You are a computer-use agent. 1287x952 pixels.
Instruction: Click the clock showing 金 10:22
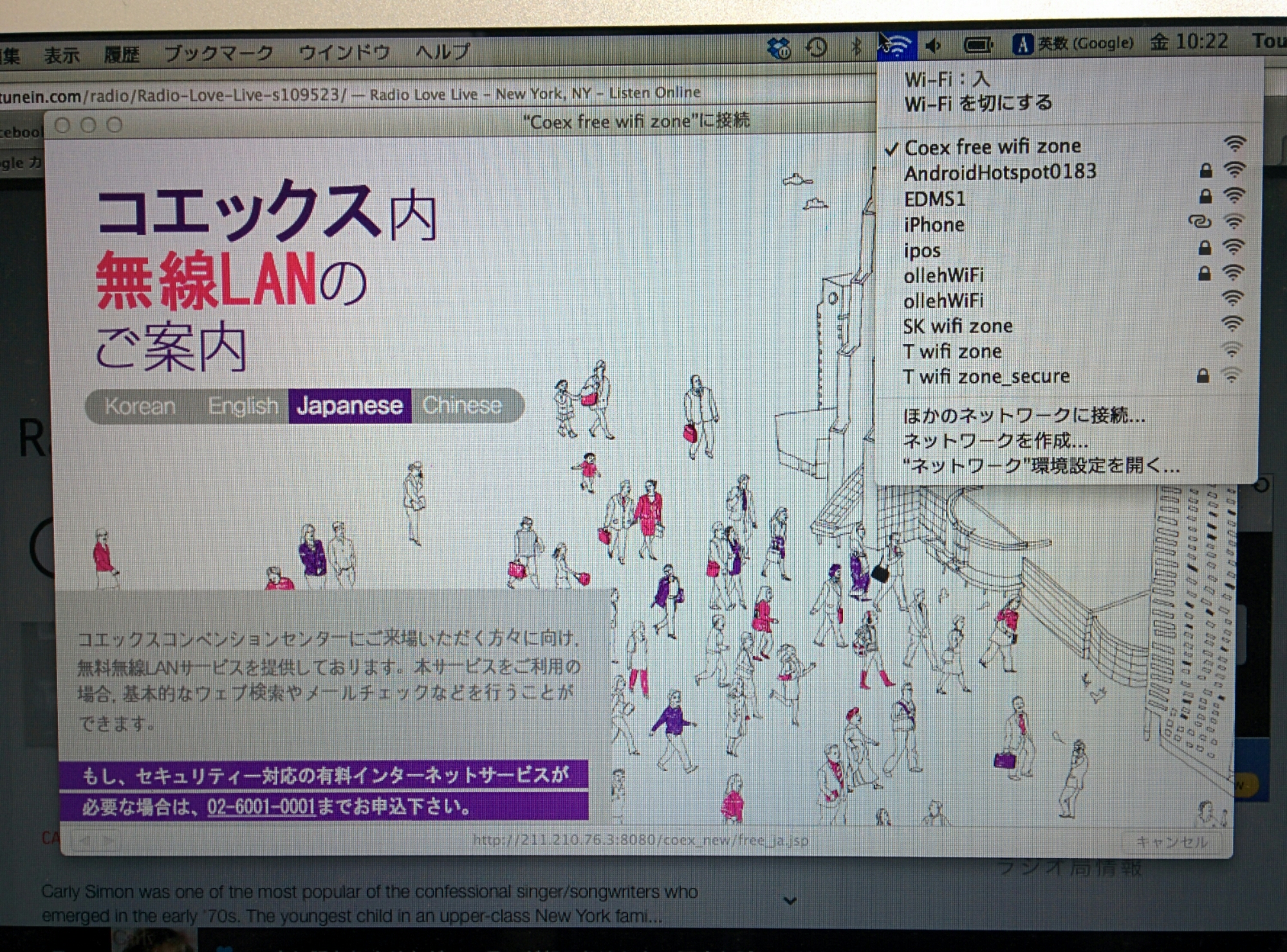tap(1189, 42)
